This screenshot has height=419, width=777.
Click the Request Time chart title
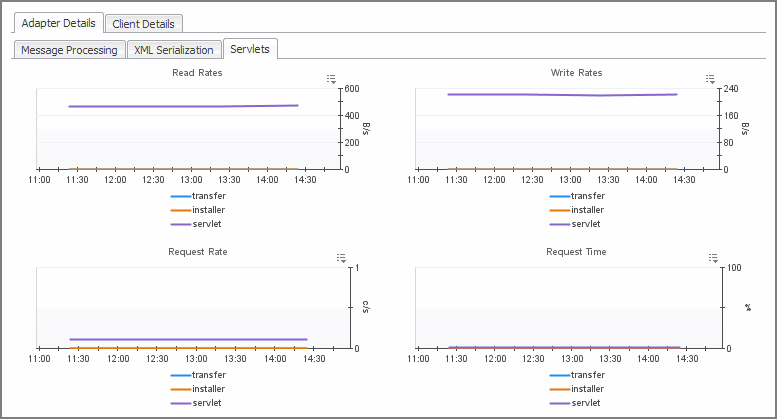(x=576, y=252)
